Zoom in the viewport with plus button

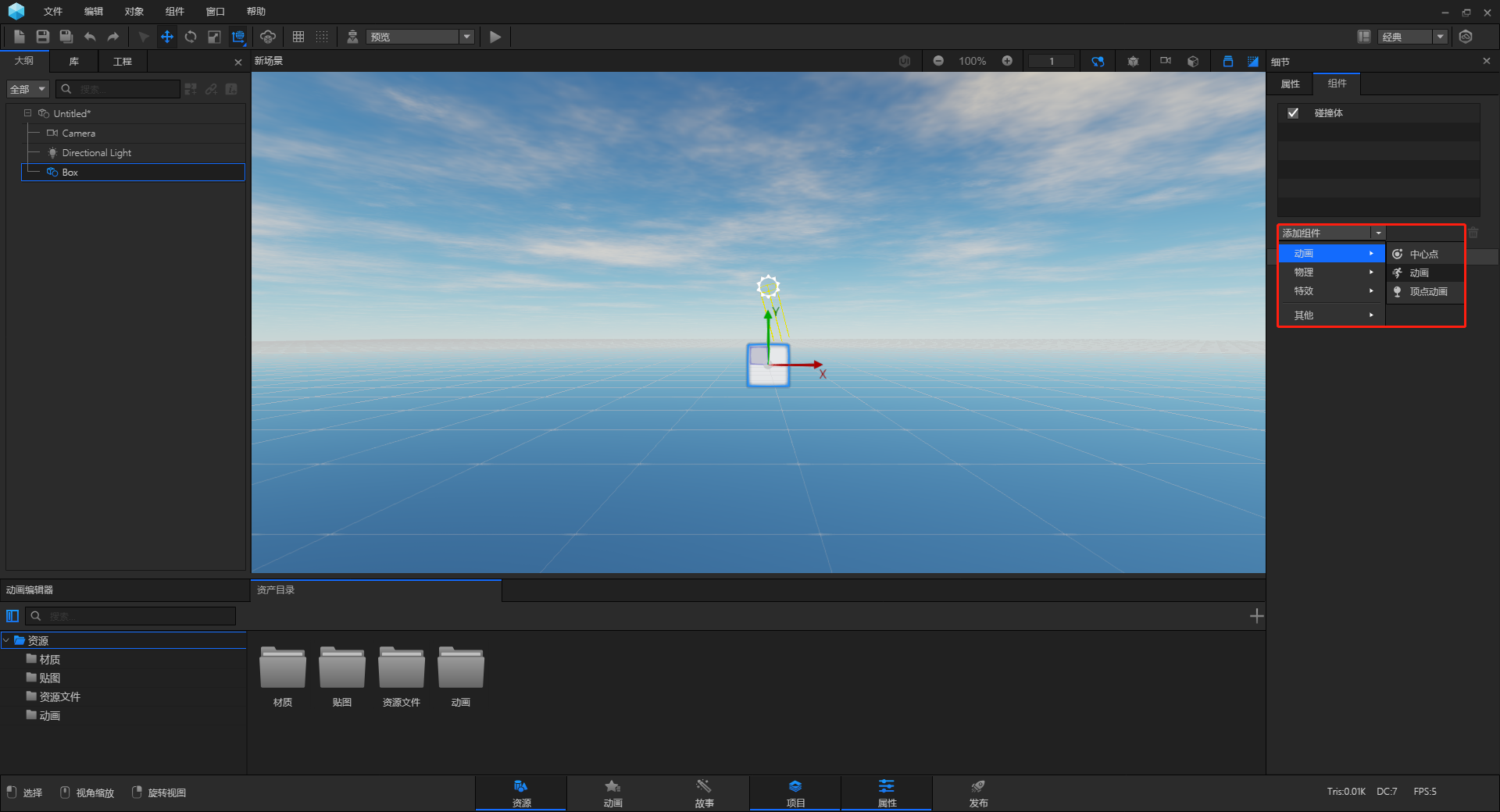1007,61
